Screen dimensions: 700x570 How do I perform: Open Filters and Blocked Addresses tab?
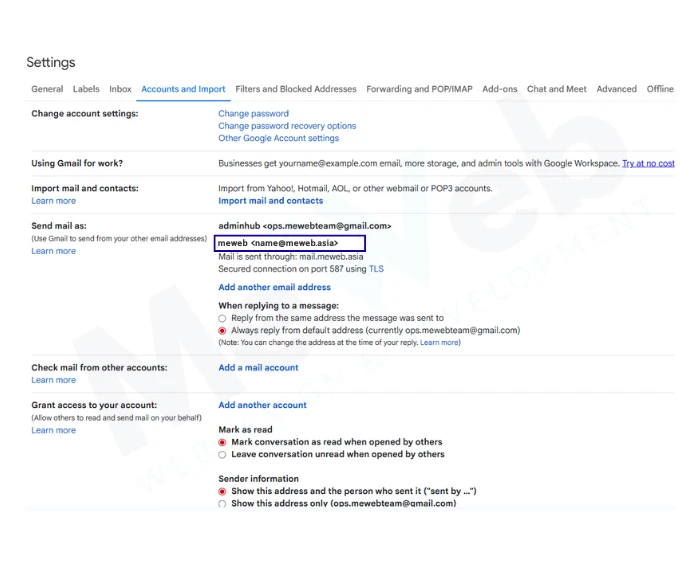click(x=295, y=89)
